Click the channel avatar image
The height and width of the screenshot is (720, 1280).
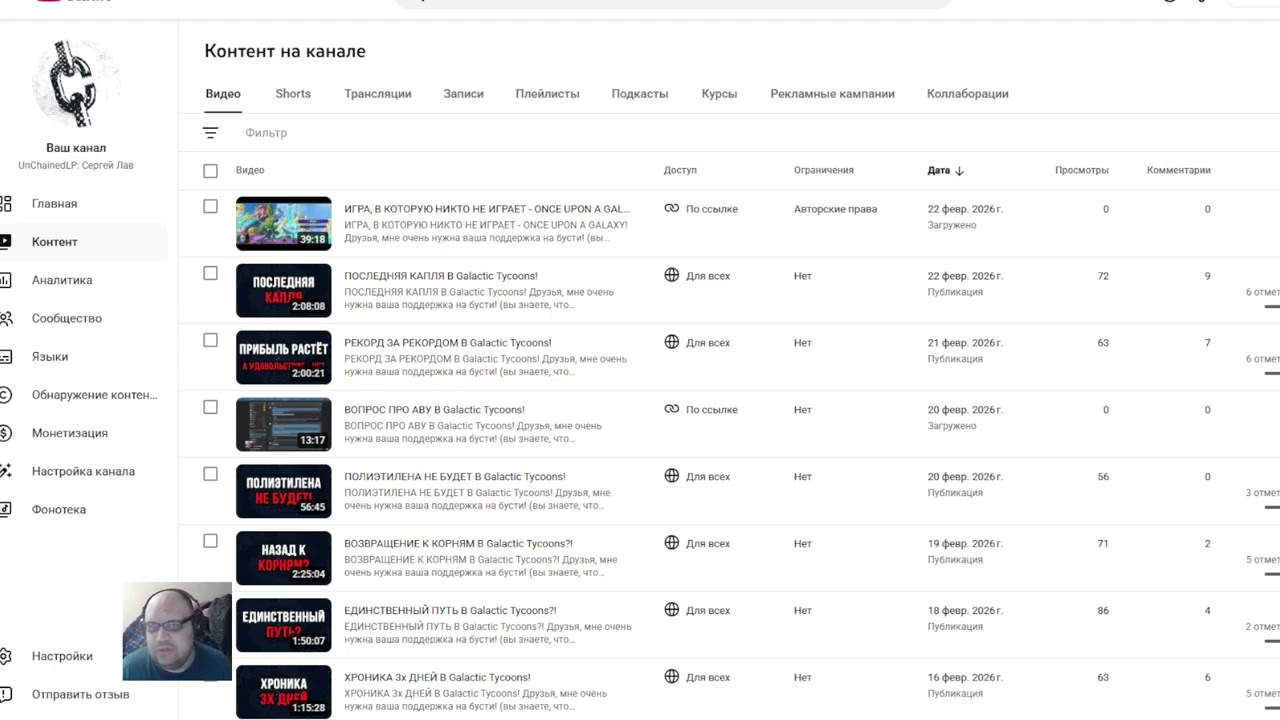coord(76,84)
